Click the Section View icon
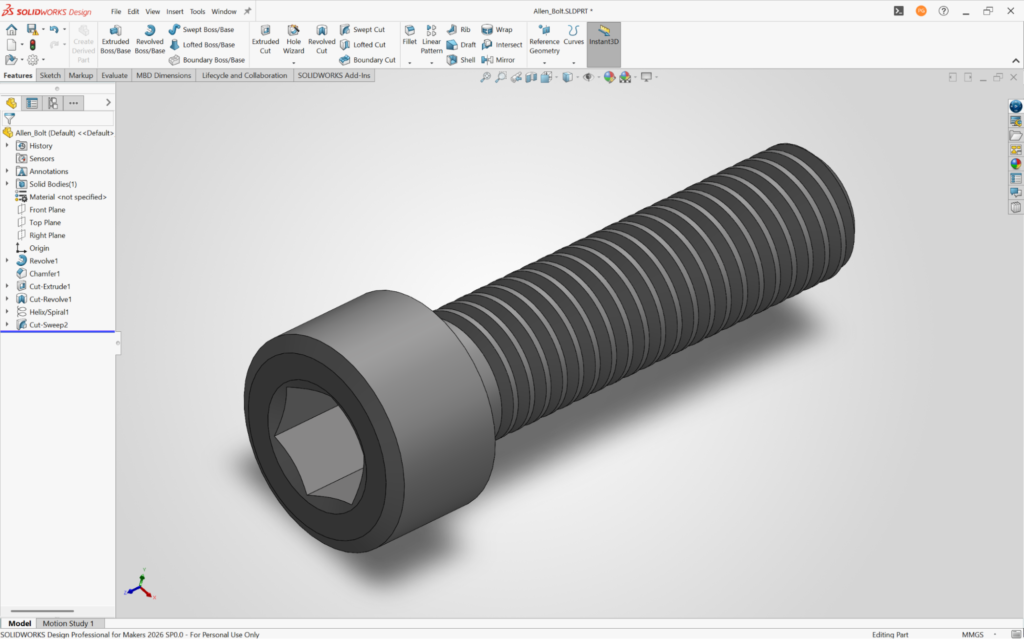 [x=531, y=77]
